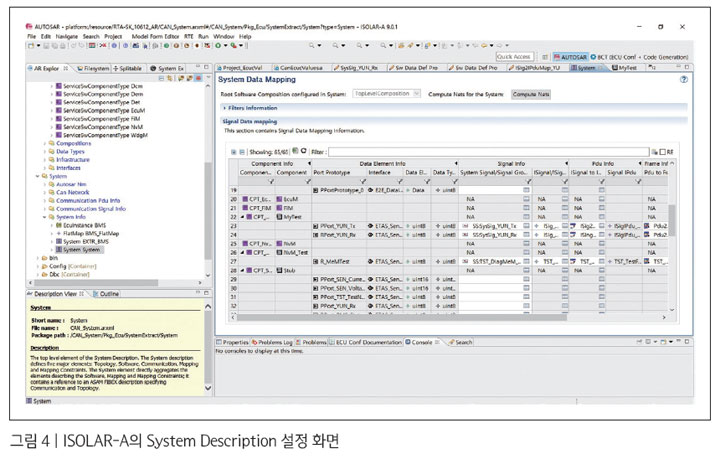Open the Model Form Editor menu
The width and height of the screenshot is (720, 459).
click(155, 36)
